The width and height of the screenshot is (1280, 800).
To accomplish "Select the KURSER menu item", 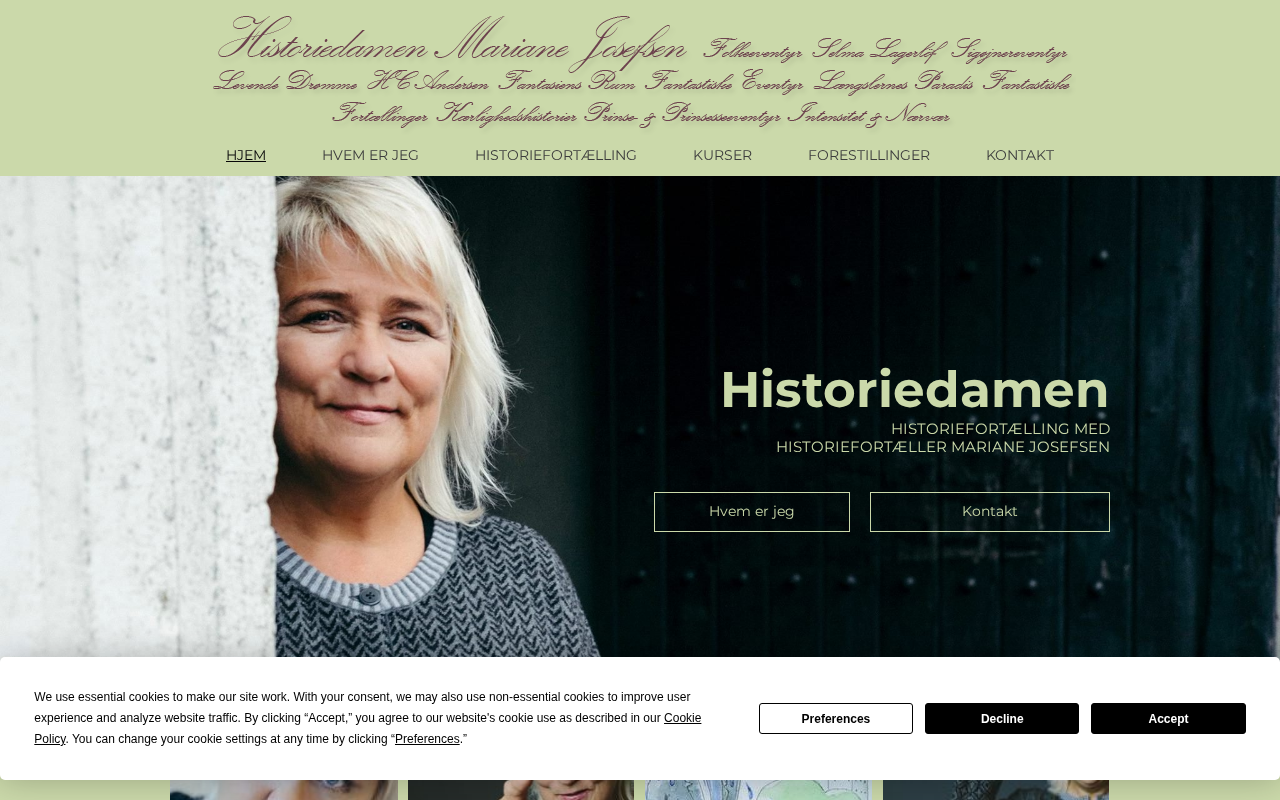I will pyautogui.click(x=722, y=155).
